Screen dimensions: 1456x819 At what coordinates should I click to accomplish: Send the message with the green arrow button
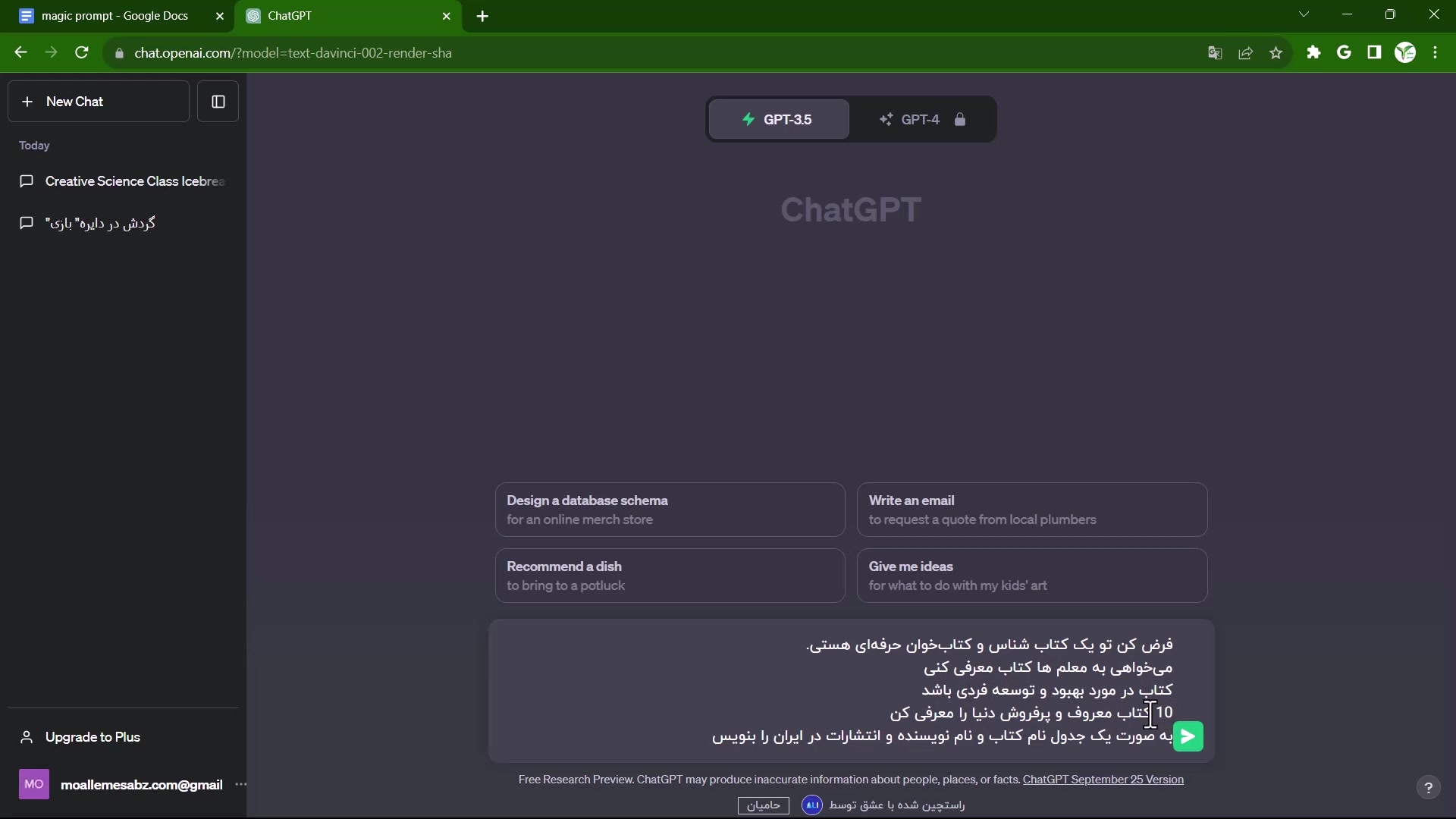tap(1188, 736)
